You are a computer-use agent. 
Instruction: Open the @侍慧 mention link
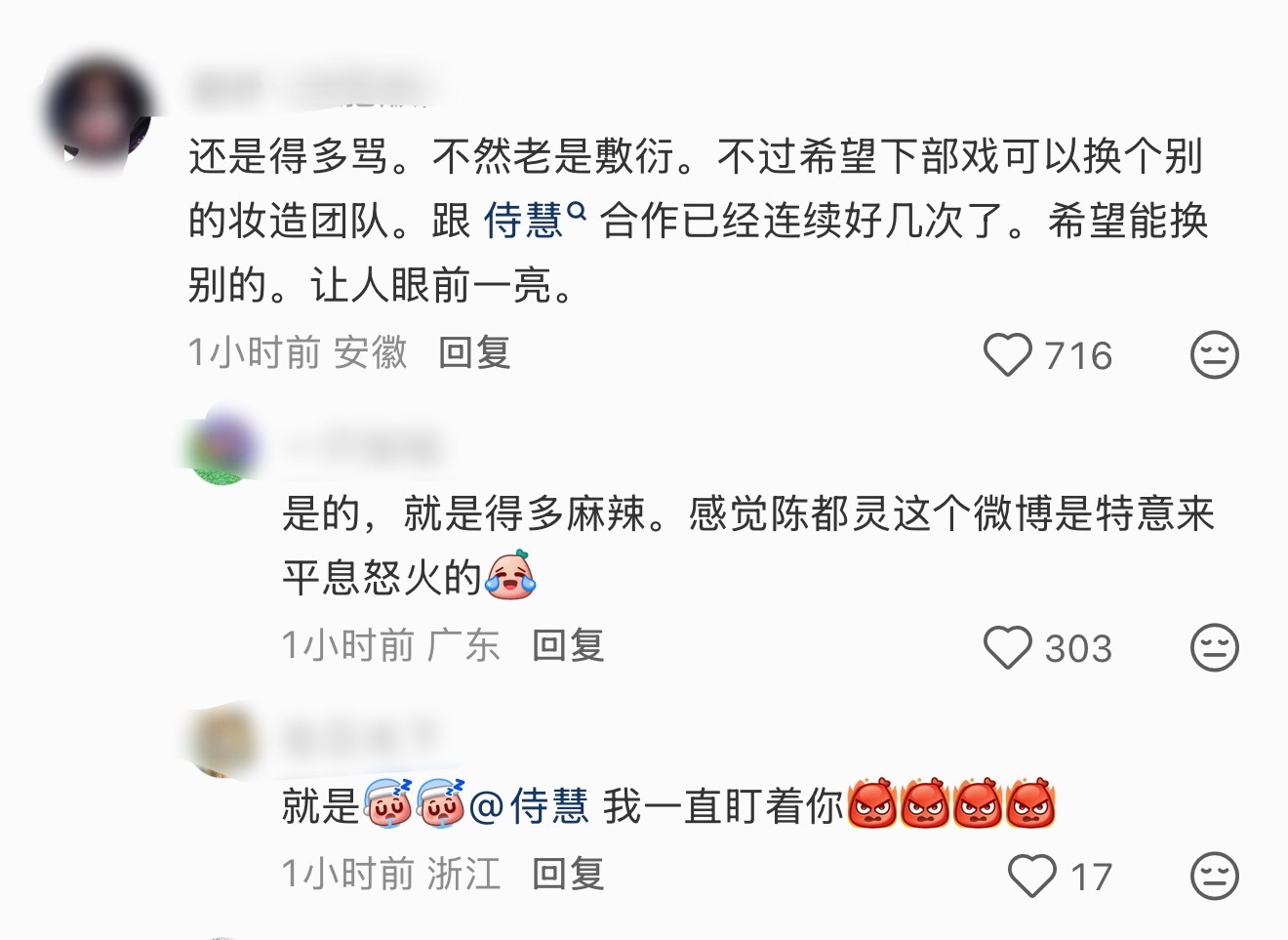529,806
